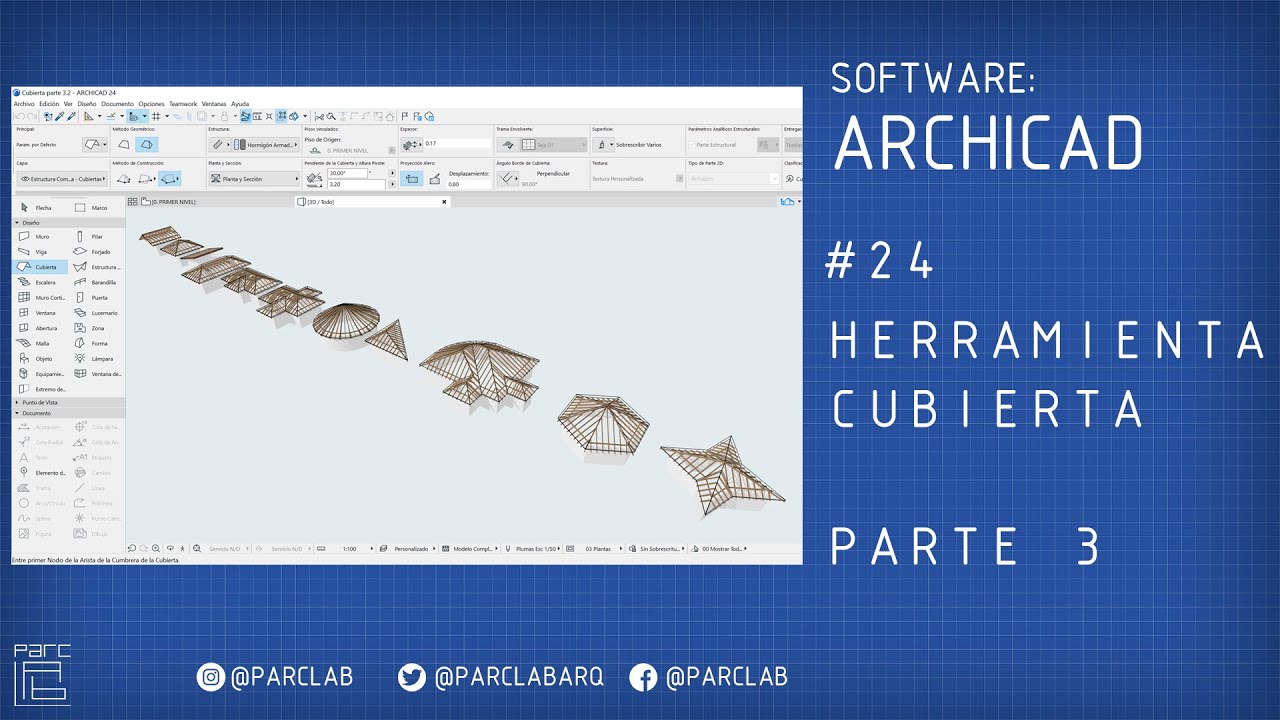
Task: Click the scissors trim icon in toolbar
Action: click(319, 116)
